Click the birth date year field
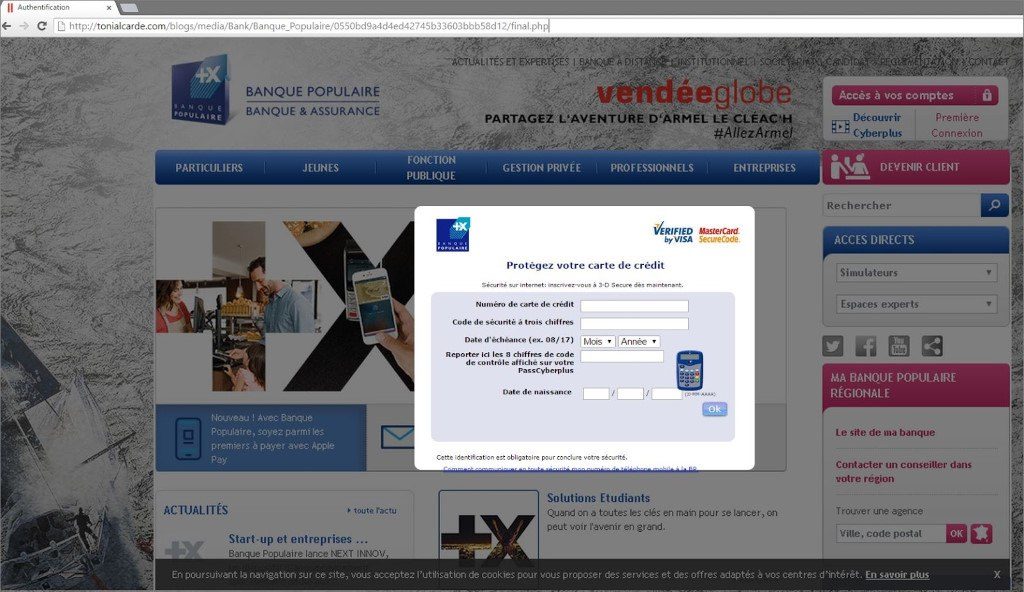The width and height of the screenshot is (1024, 592). click(667, 393)
